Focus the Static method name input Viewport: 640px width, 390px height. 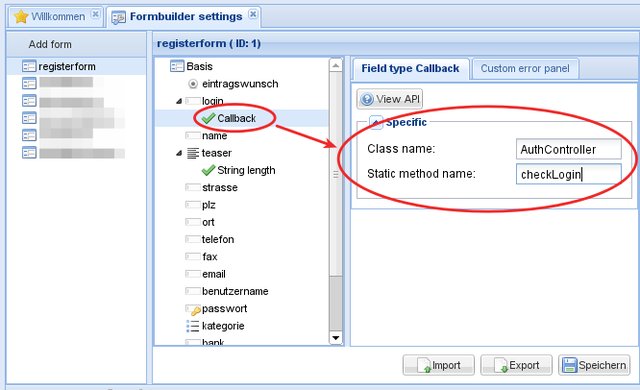[569, 174]
